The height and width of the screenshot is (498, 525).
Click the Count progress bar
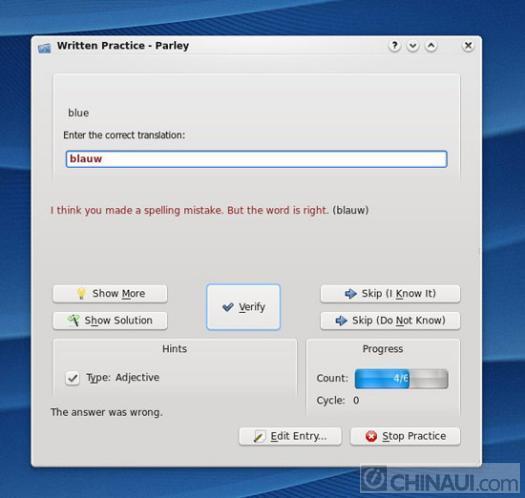401,379
